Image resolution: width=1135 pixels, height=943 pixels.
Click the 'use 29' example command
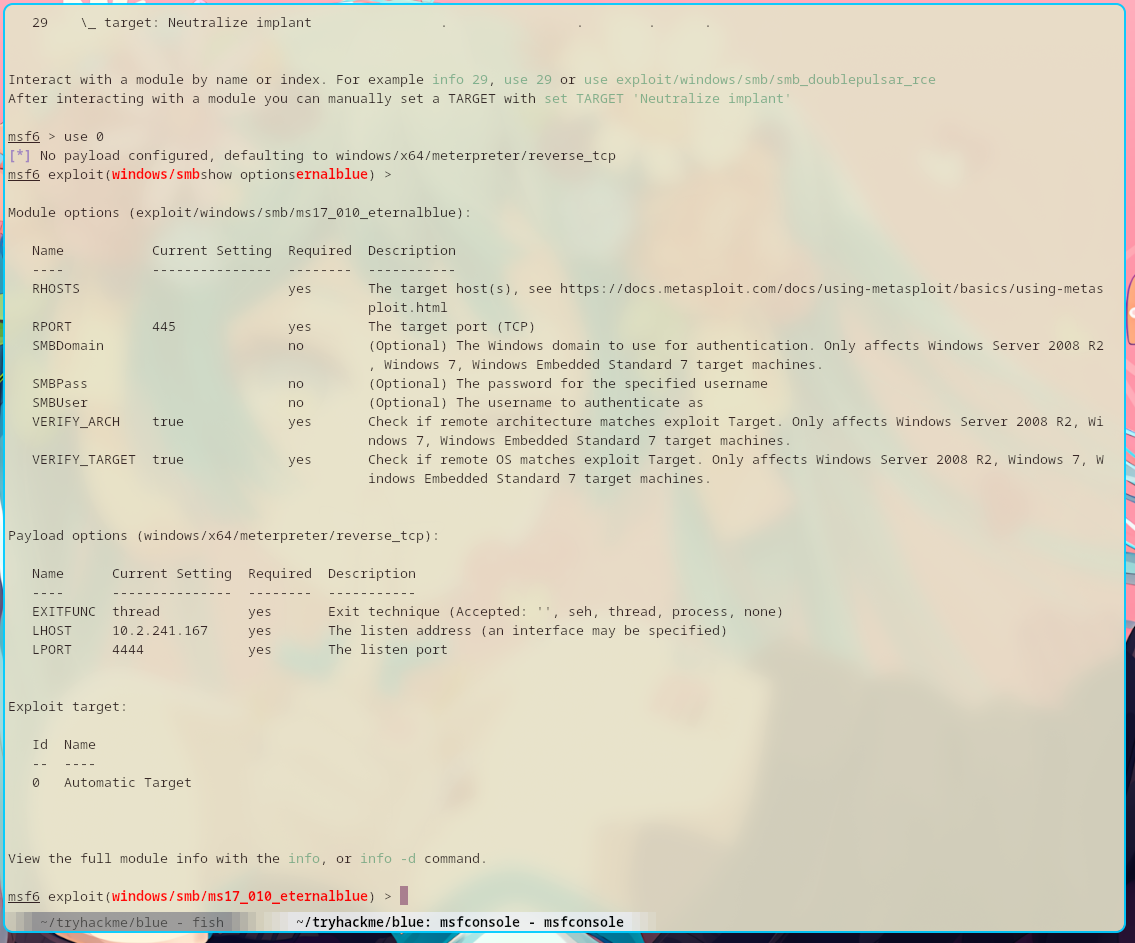[528, 80]
